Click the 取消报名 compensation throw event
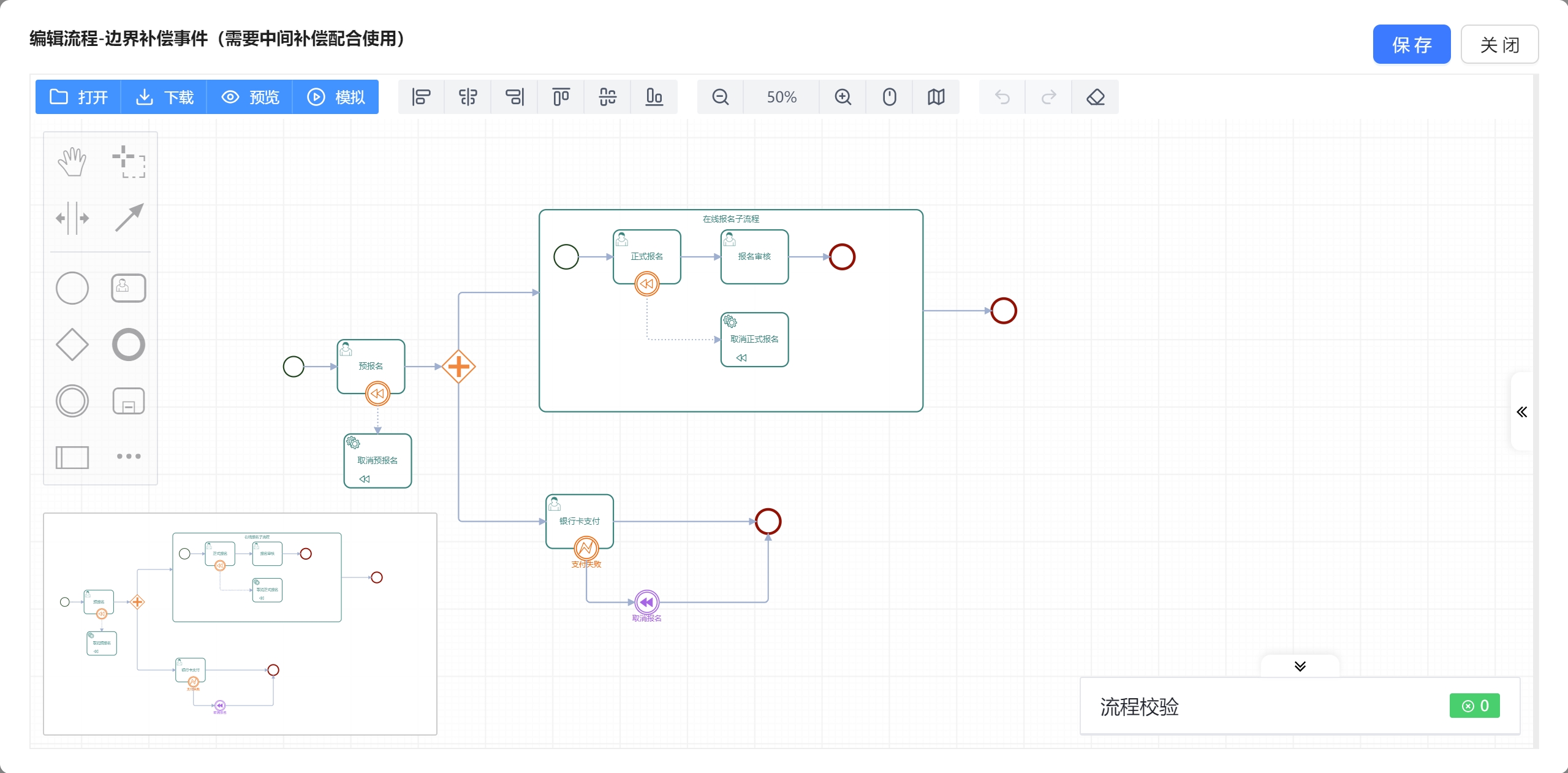1568x773 pixels. 646,602
